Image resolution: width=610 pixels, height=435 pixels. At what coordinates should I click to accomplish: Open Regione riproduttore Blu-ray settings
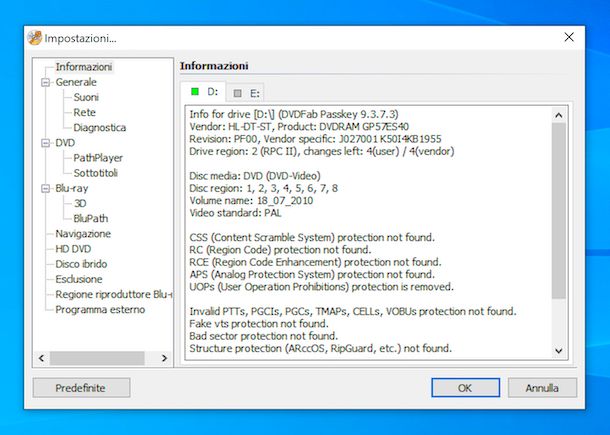[114, 295]
